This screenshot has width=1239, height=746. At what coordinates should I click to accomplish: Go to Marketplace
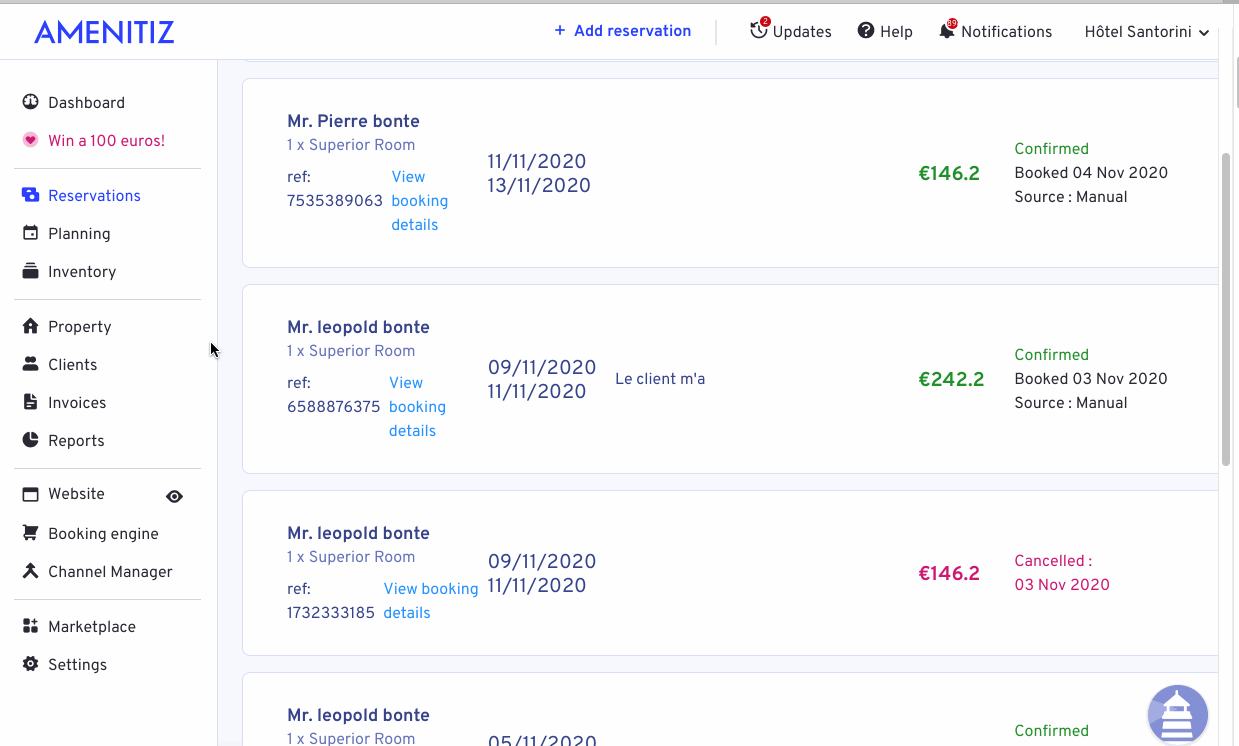coord(92,626)
